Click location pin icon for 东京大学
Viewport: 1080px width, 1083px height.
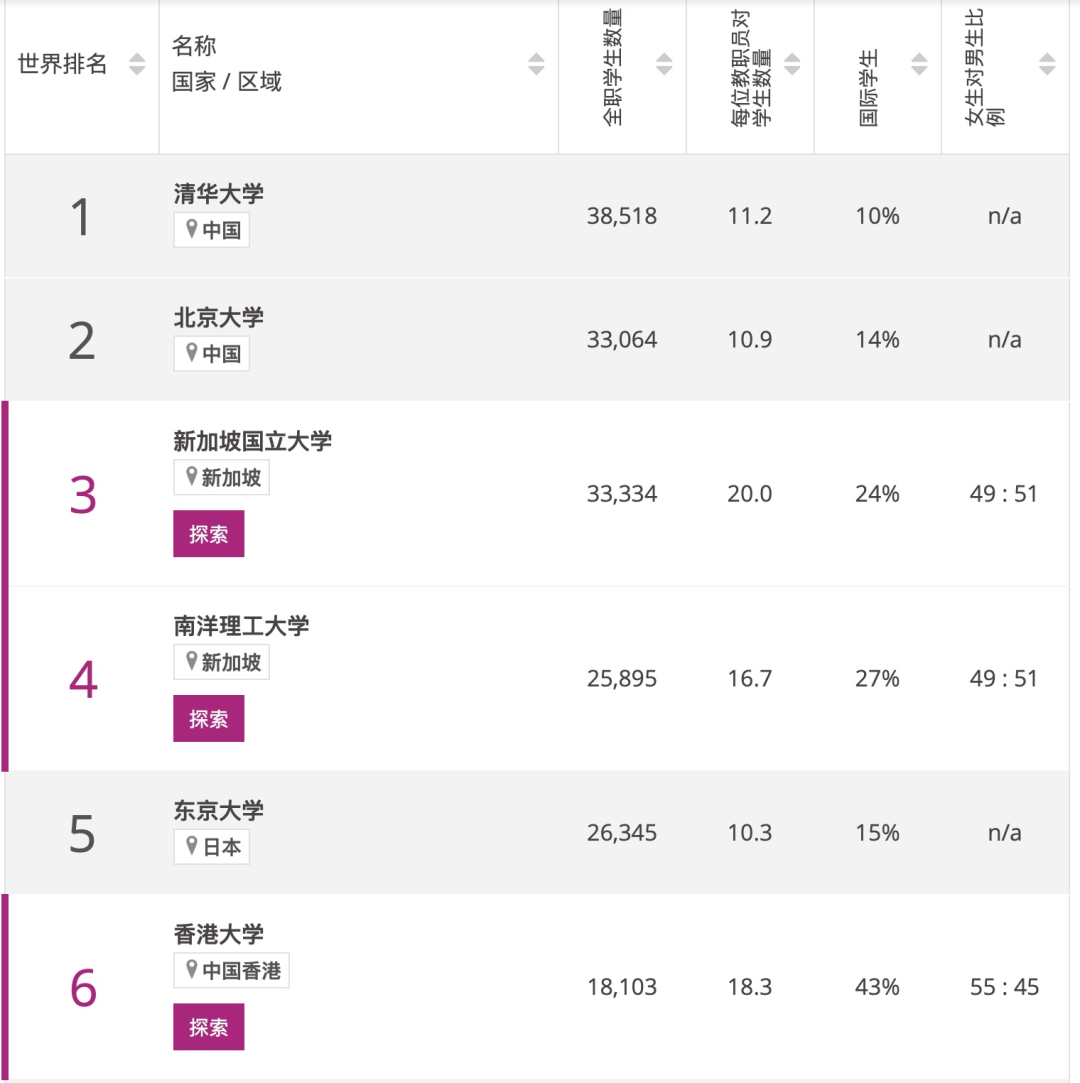click(x=192, y=845)
